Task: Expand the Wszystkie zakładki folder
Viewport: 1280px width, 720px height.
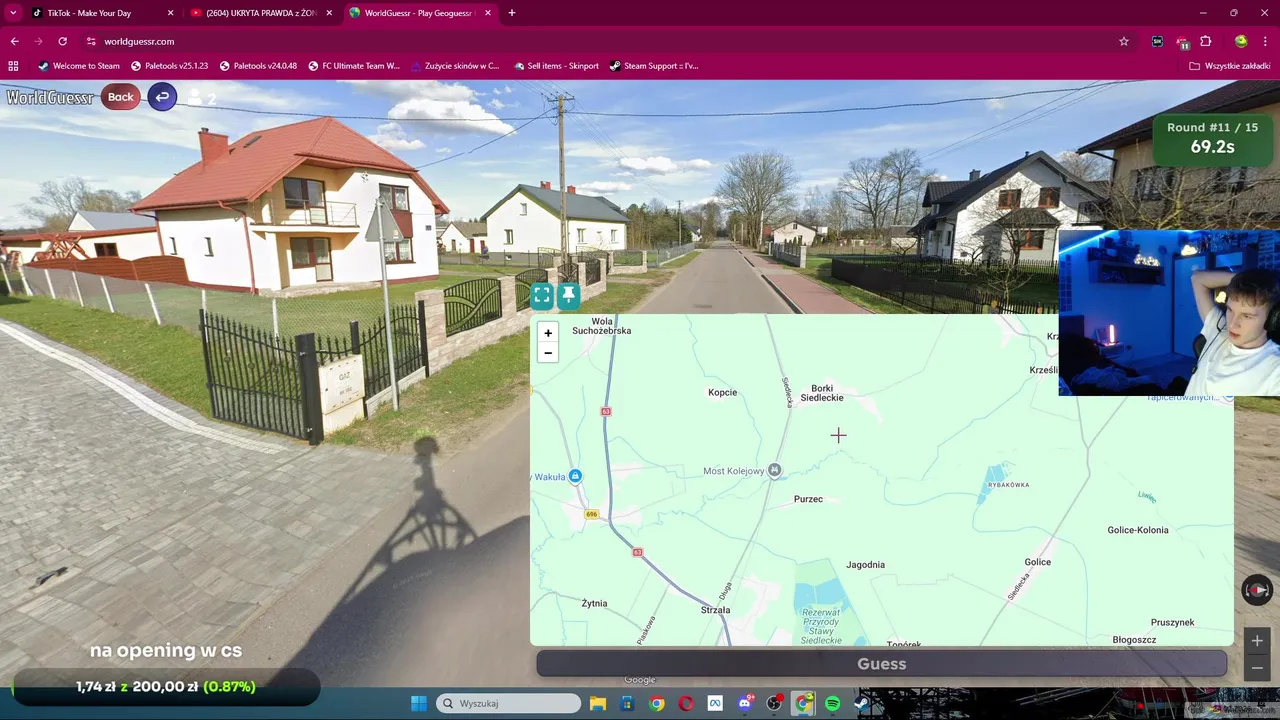Action: (x=1230, y=66)
